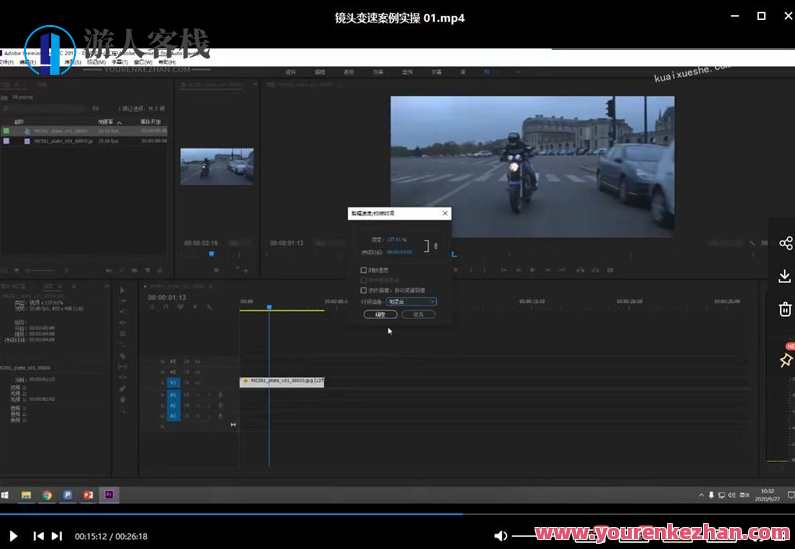Click the trash delete icon in sidebar

[x=785, y=308]
